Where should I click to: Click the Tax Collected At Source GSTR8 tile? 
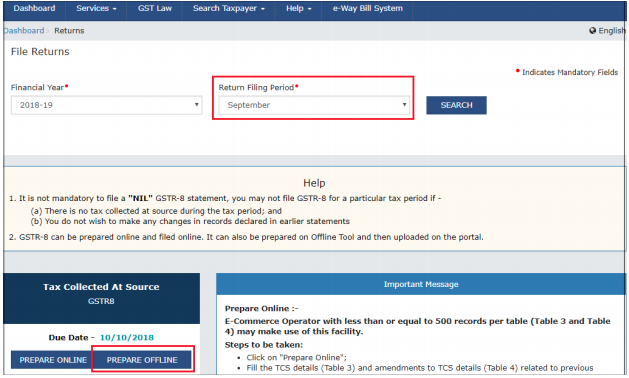pos(101,299)
